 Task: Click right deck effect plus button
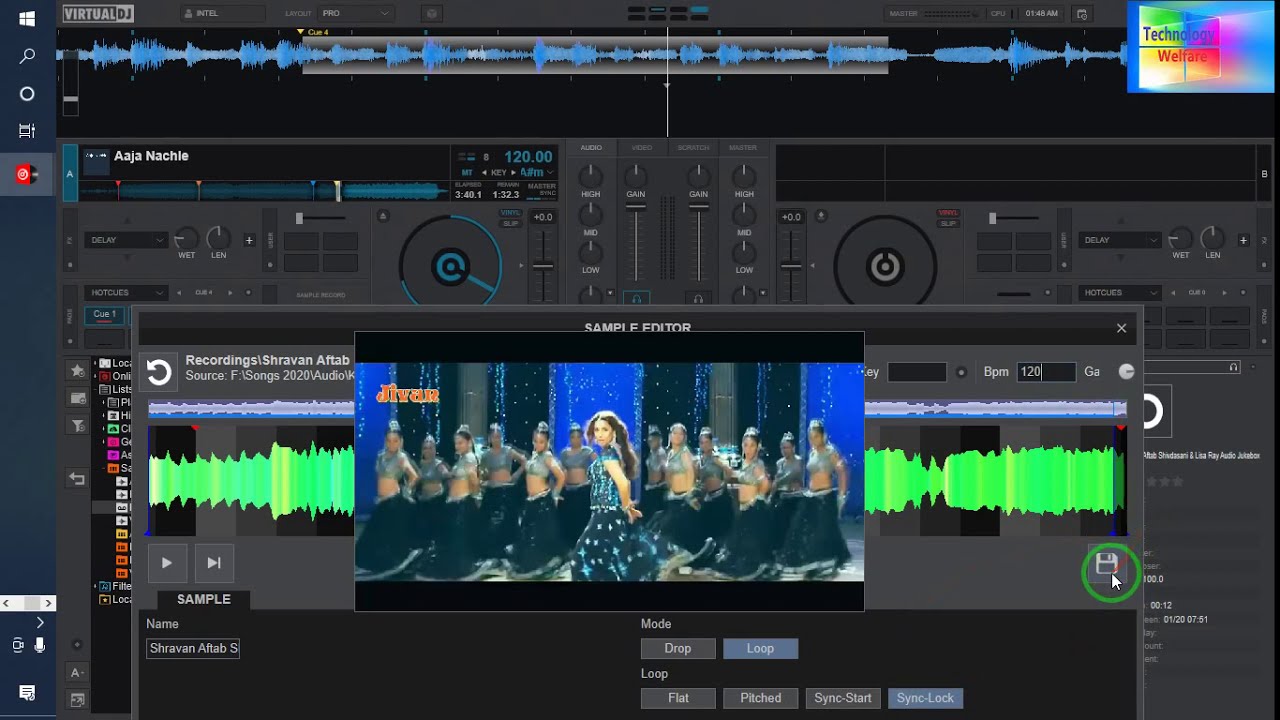point(1243,240)
